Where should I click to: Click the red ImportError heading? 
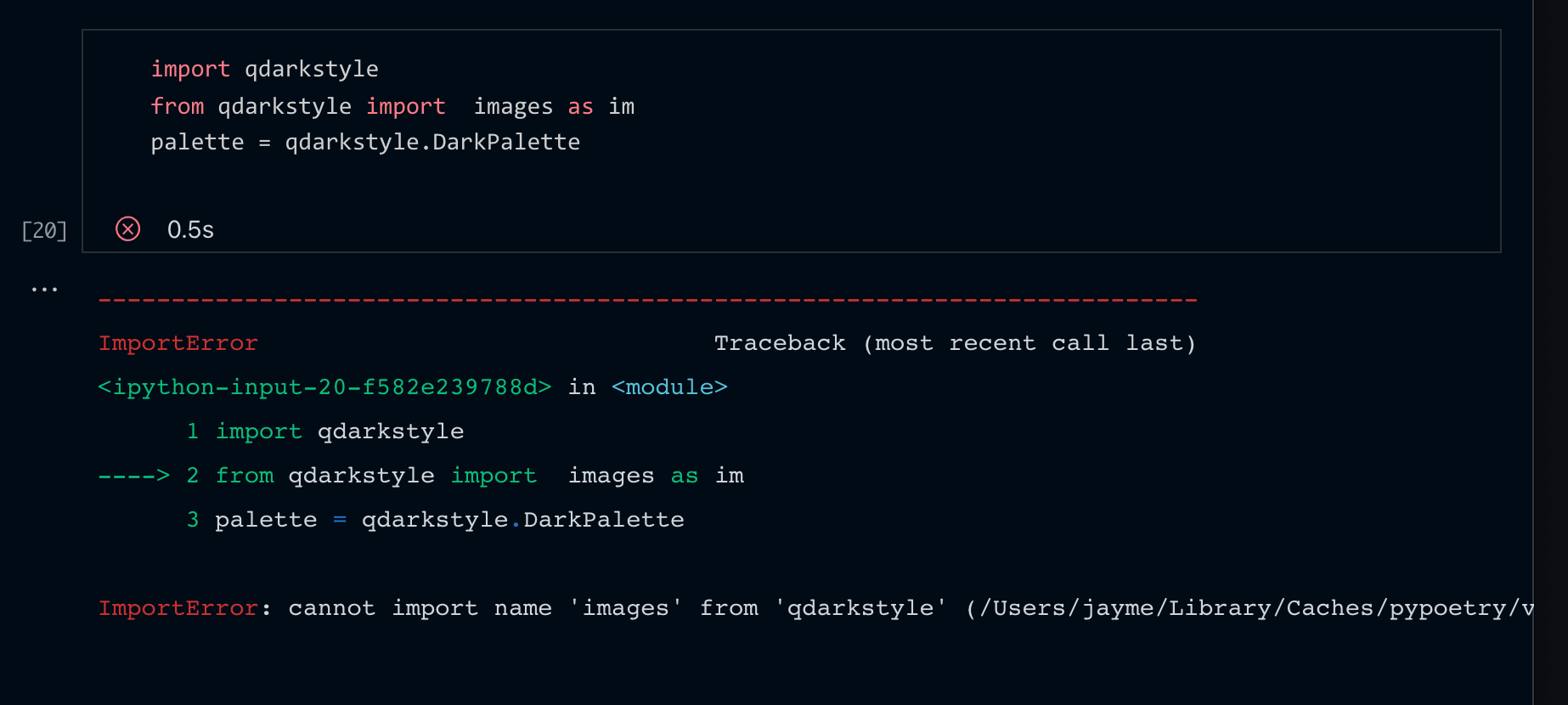[178, 343]
